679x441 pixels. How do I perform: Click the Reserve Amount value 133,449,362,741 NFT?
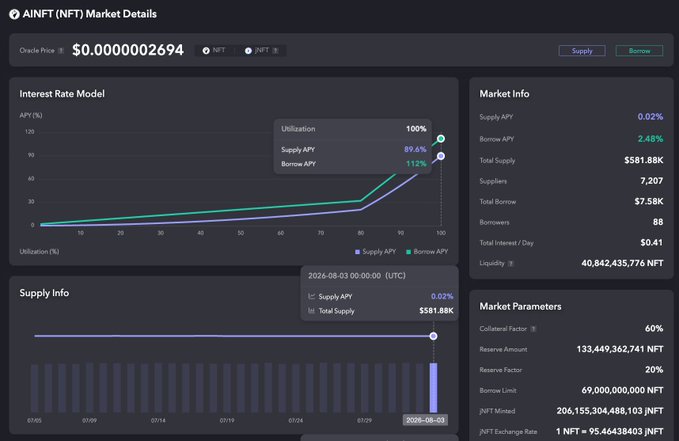pos(620,349)
